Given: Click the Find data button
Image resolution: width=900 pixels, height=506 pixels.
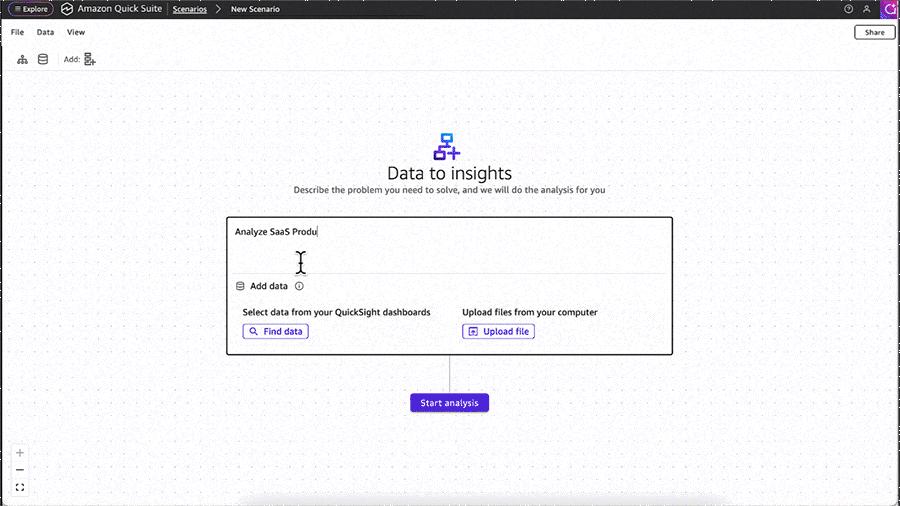Looking at the screenshot, I should [x=276, y=332].
